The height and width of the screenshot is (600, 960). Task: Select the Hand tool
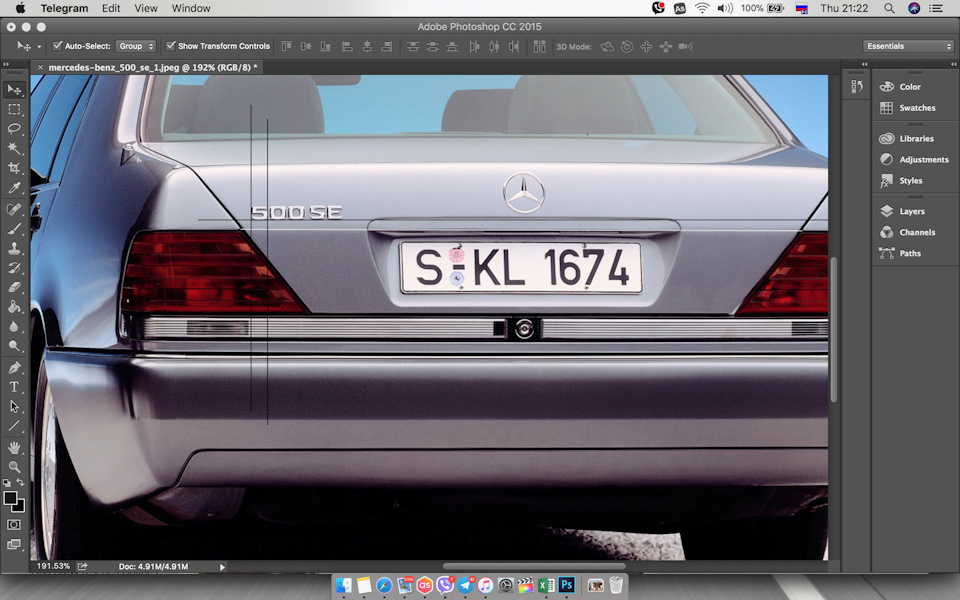(13, 448)
